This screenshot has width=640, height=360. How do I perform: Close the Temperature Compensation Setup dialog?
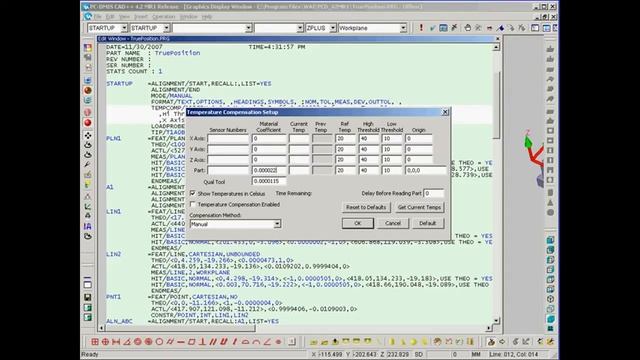click(x=445, y=112)
